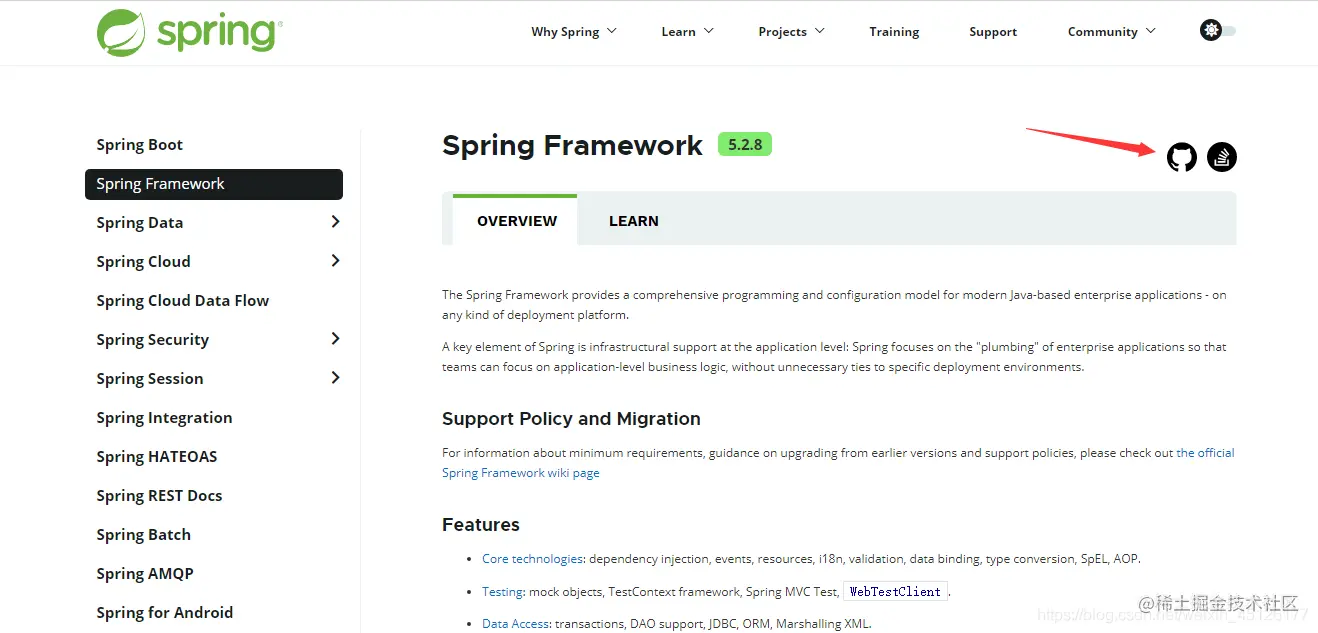Expand the Learn dropdown in header
The height and width of the screenshot is (633, 1318).
tap(688, 32)
